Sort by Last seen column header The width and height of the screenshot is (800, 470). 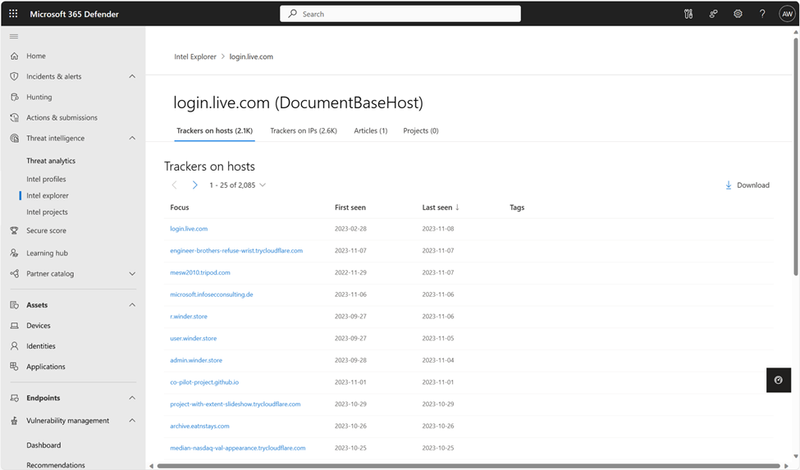(440, 207)
